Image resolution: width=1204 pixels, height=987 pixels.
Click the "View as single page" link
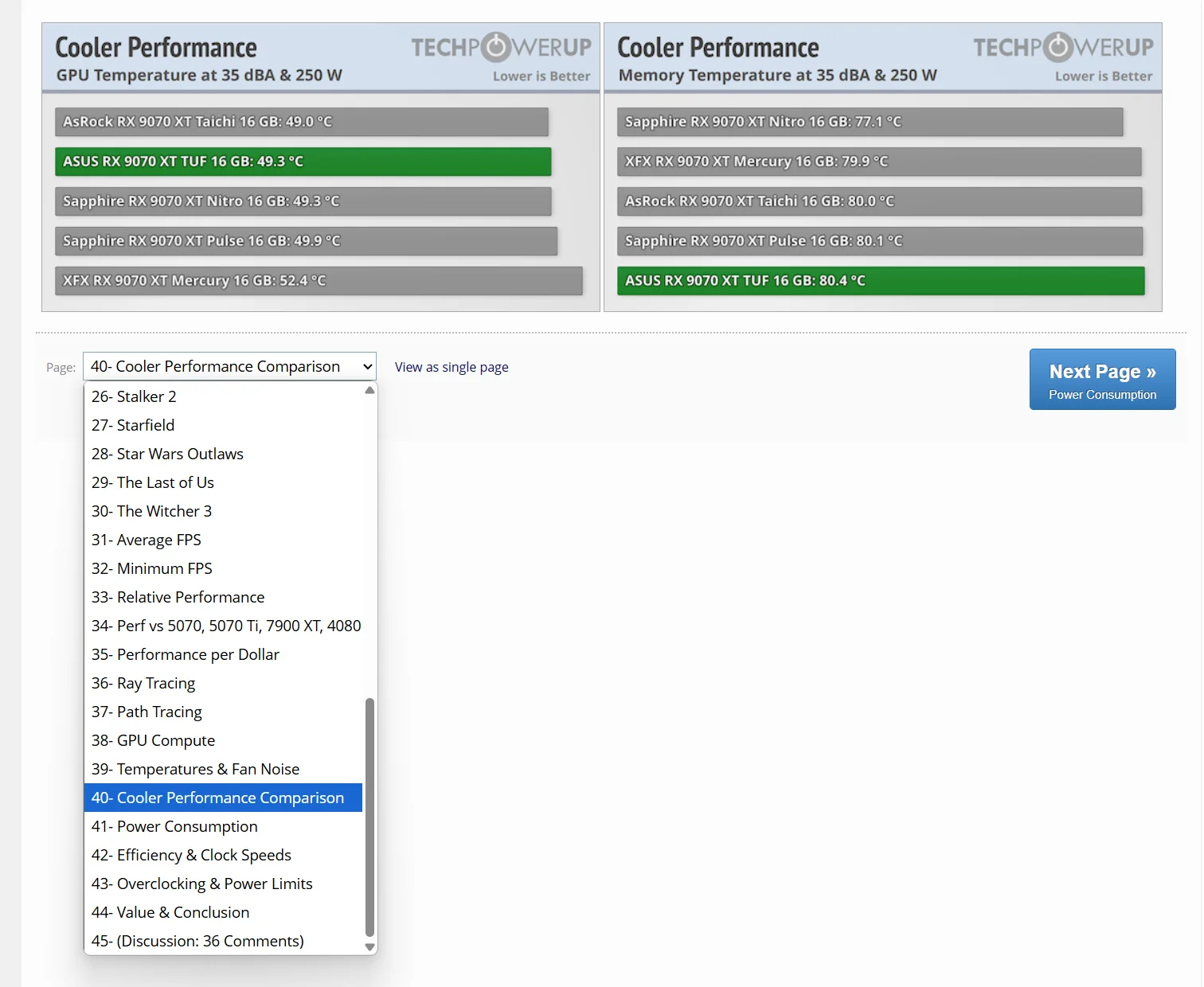click(x=451, y=367)
